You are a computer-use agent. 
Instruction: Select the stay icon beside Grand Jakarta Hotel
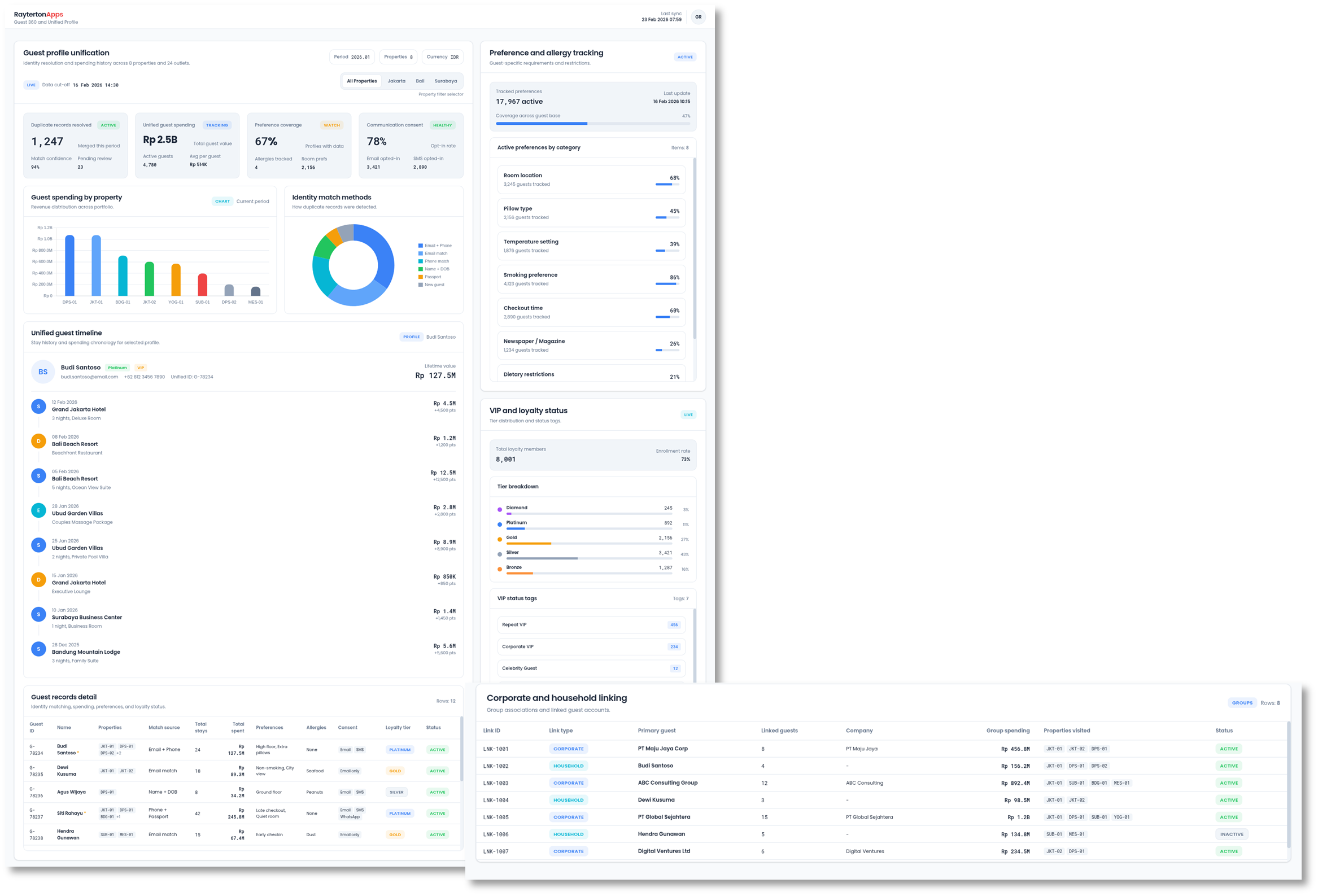pos(38,406)
